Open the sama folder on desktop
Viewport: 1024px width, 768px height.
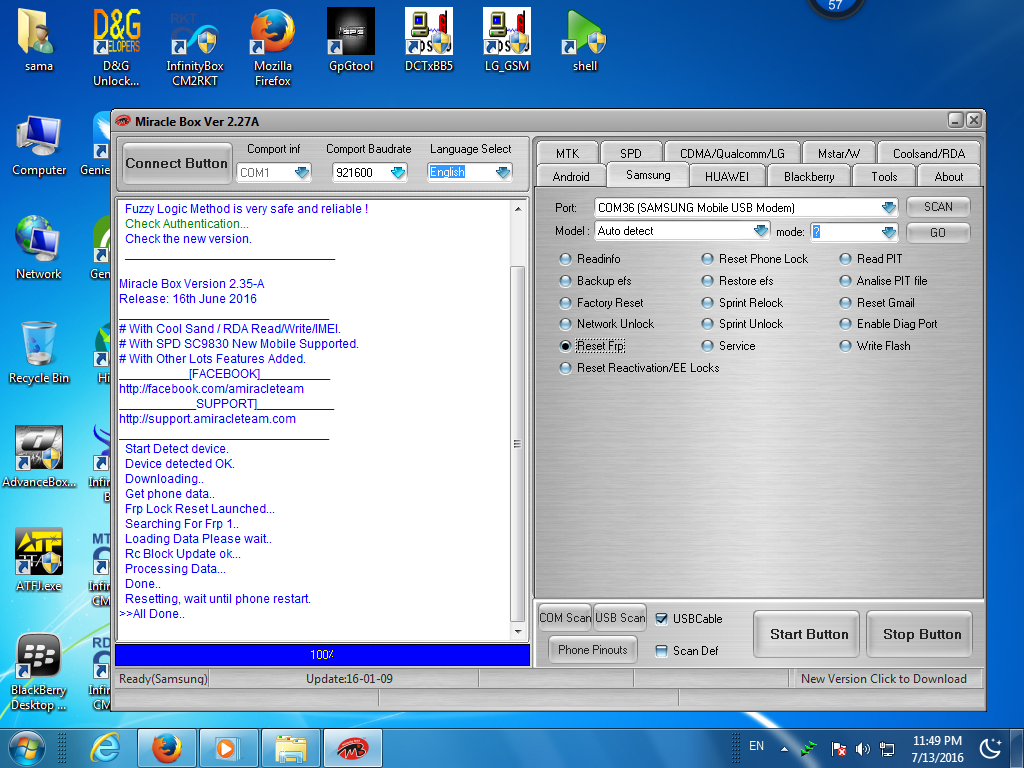39,39
